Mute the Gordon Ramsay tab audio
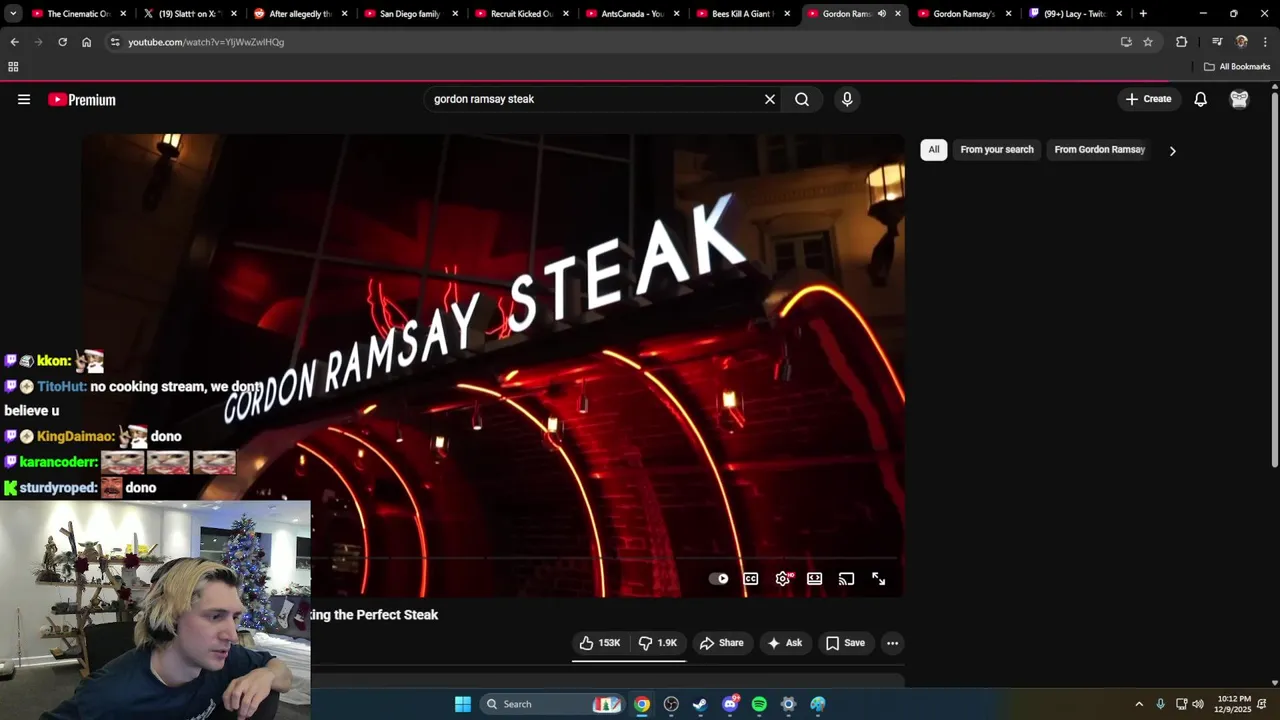This screenshot has width=1280, height=720. [881, 14]
